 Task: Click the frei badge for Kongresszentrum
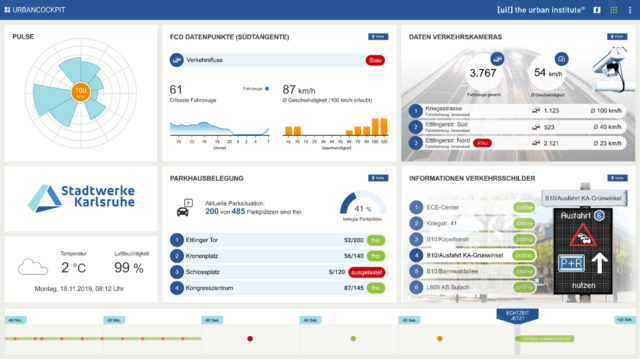pos(376,288)
